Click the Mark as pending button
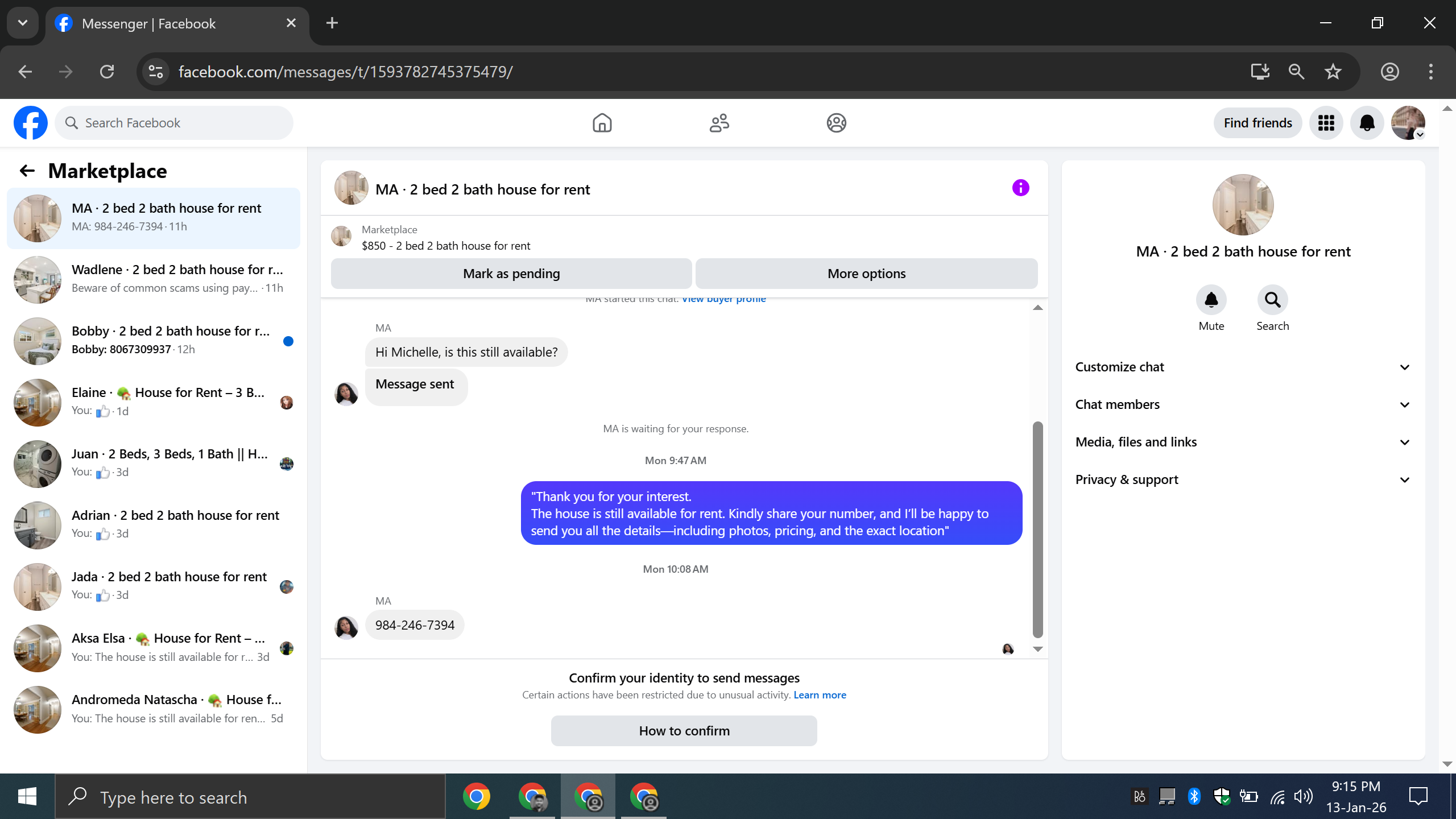This screenshot has width=1456, height=819. click(x=511, y=274)
